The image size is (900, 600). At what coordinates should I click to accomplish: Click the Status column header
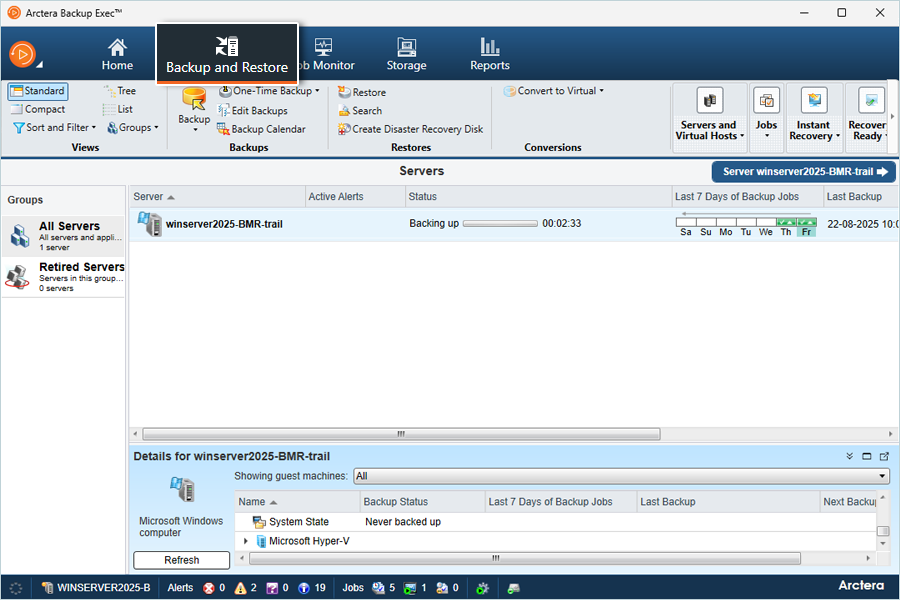click(538, 196)
